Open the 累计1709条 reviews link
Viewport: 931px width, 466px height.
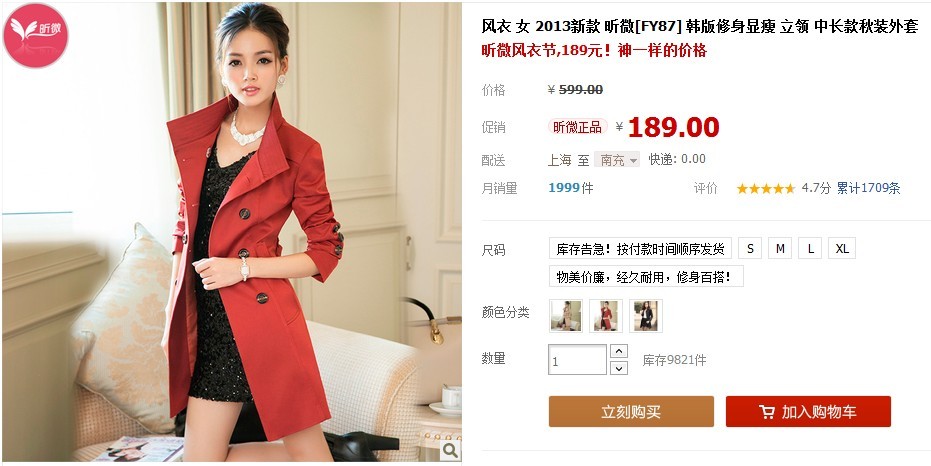(x=869, y=189)
